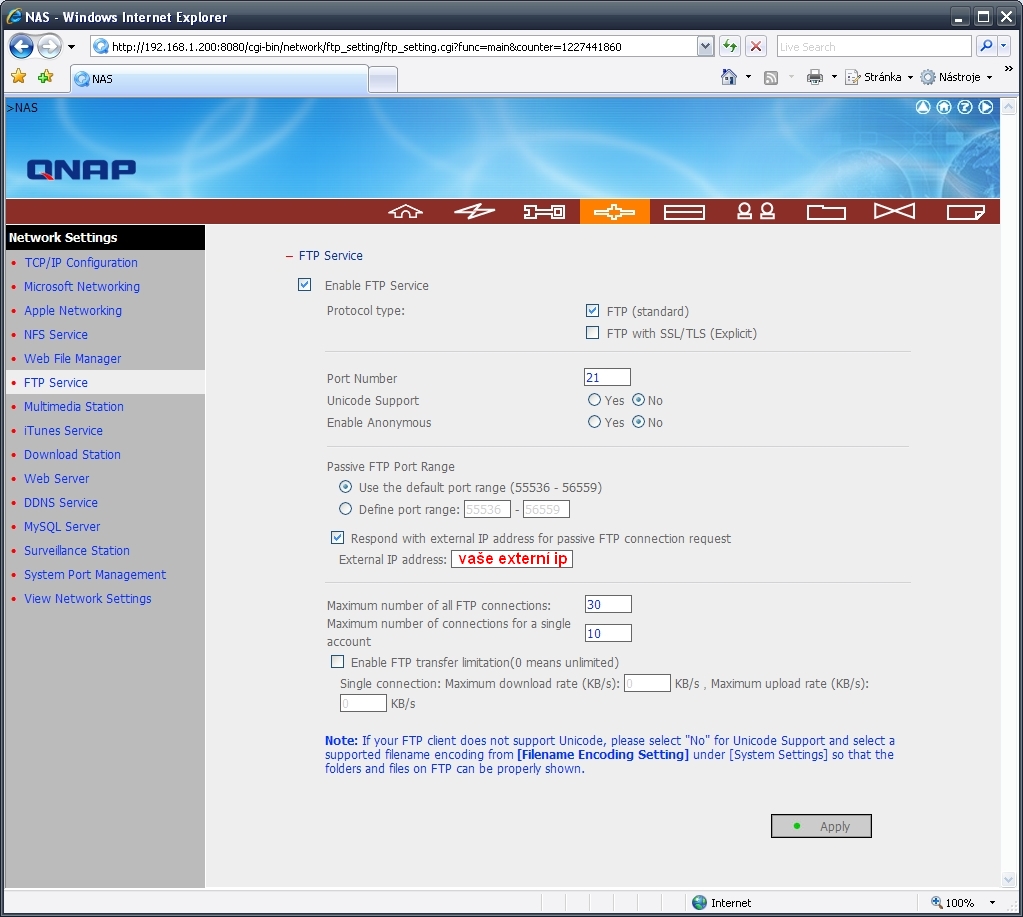Click the QNAP home icon in navigation bar
The image size is (1023, 917).
tap(405, 212)
